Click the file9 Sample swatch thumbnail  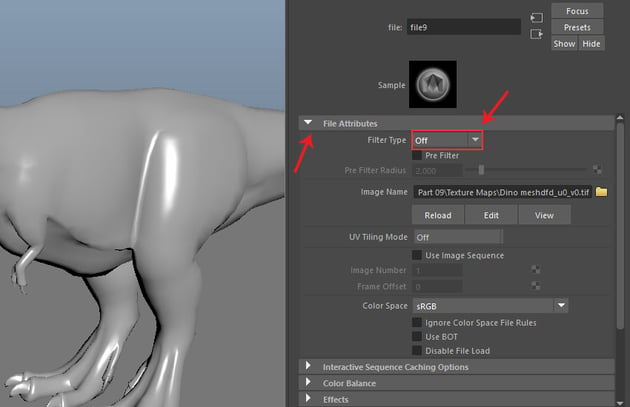(433, 84)
